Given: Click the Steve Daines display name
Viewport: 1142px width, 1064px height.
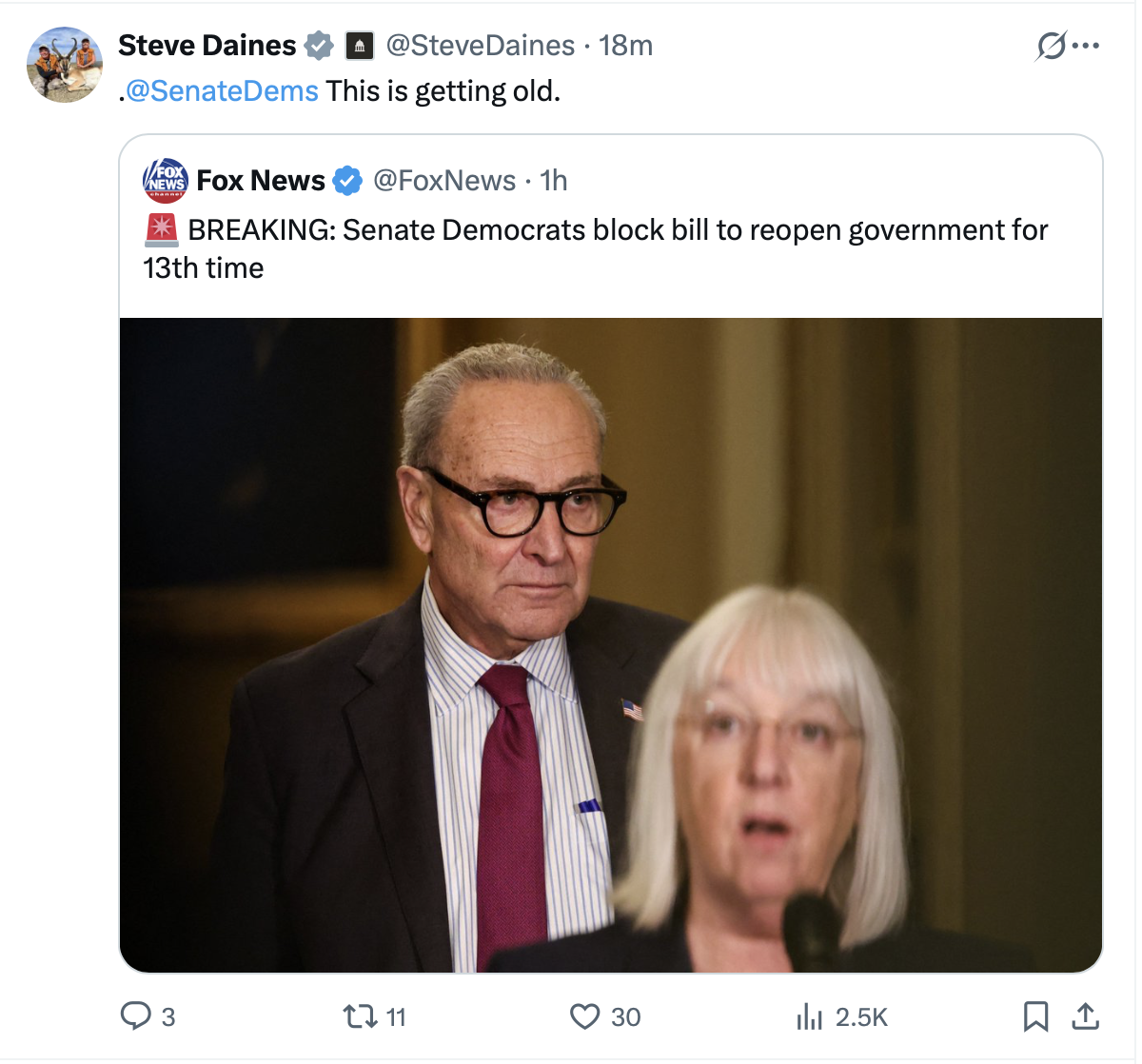Looking at the screenshot, I should (207, 46).
